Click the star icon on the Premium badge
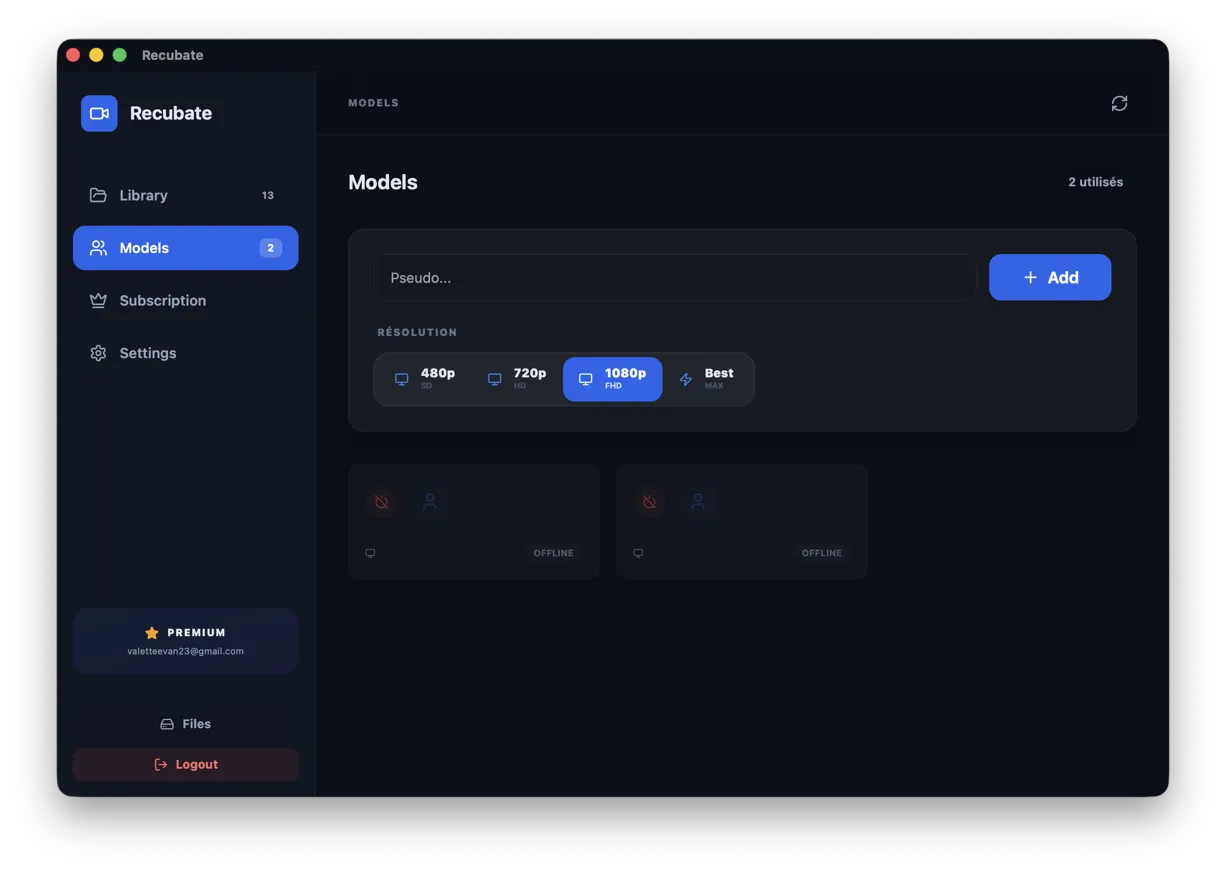This screenshot has width=1226, height=872. 151,632
